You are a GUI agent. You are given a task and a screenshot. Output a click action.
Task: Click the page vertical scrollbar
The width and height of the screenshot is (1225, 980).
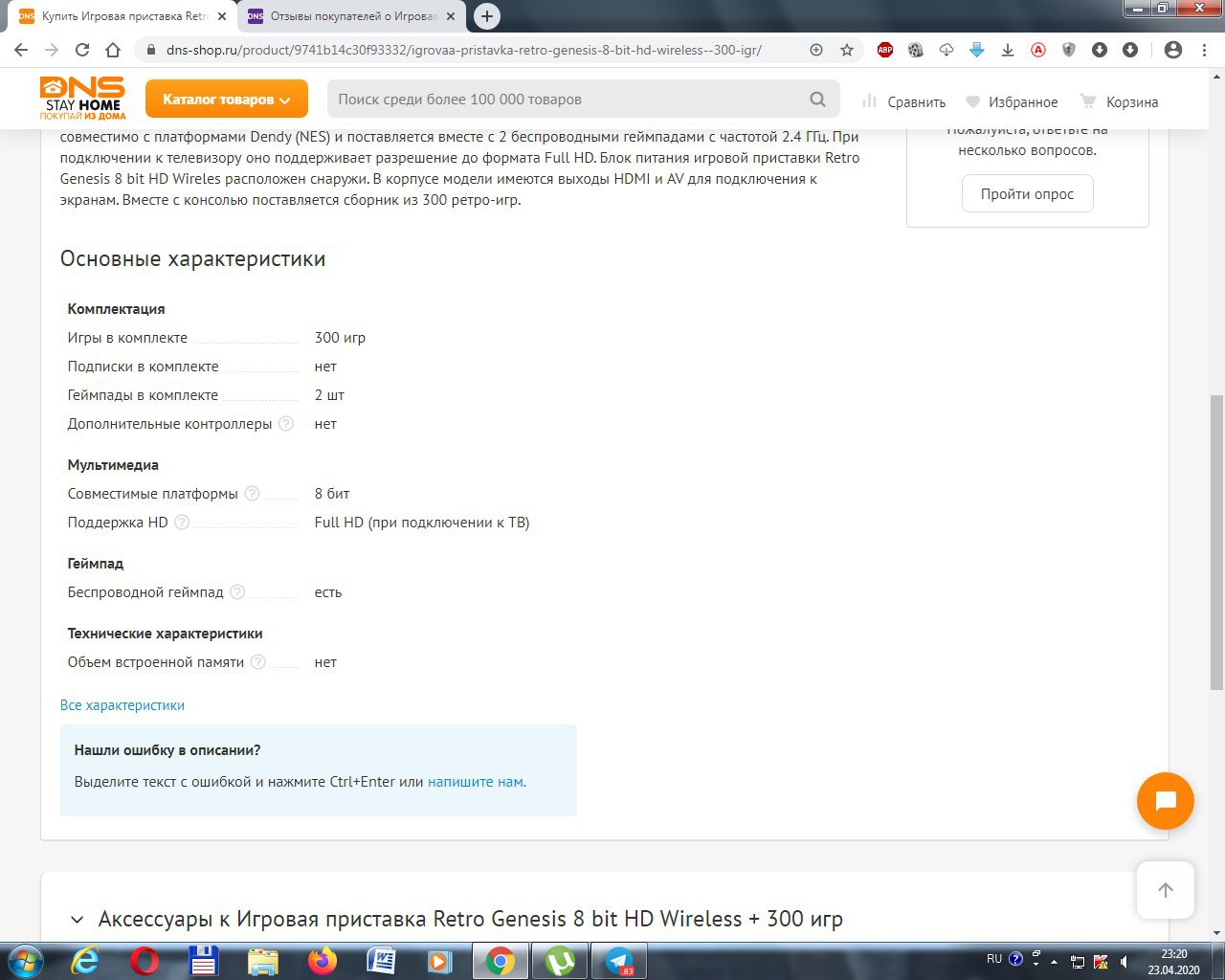point(1216,542)
